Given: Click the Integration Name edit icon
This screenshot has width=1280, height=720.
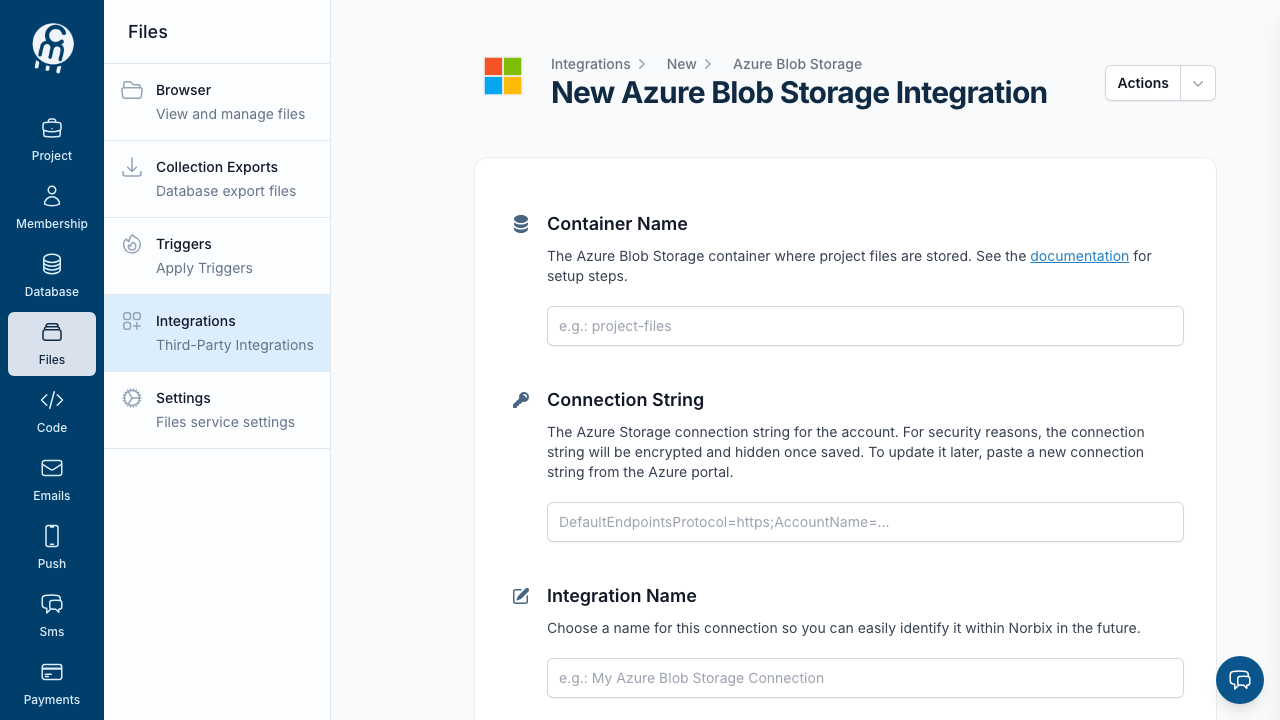Looking at the screenshot, I should (x=521, y=596).
